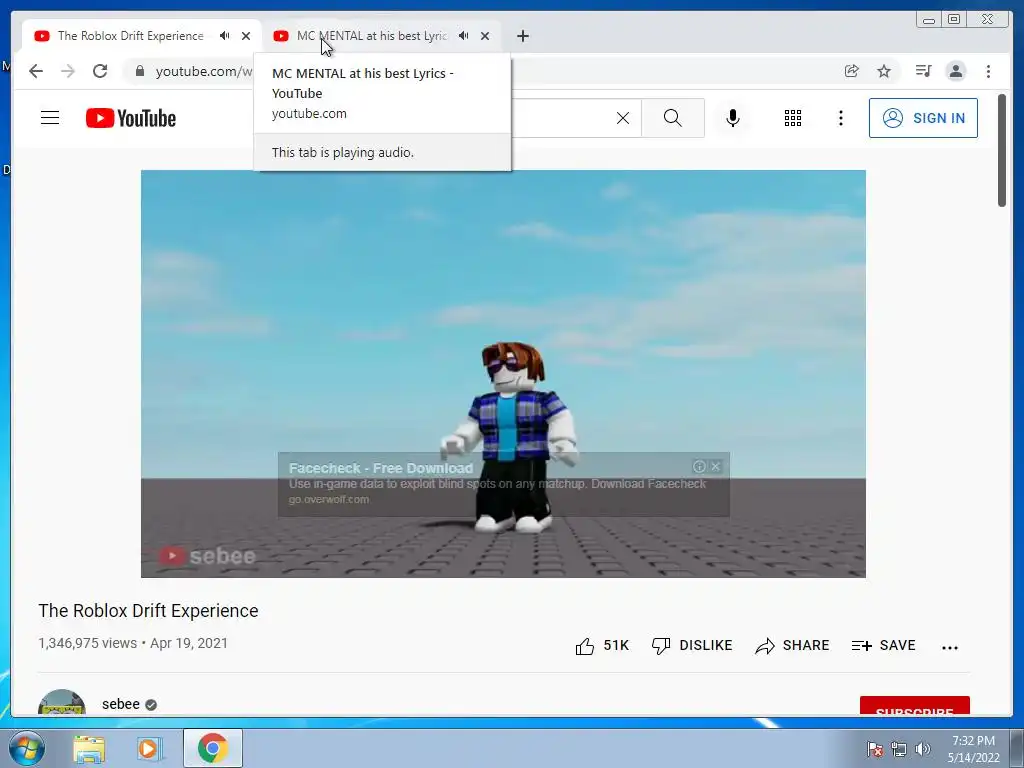Click DISLIKE on the video
The height and width of the screenshot is (768, 1024).
692,645
